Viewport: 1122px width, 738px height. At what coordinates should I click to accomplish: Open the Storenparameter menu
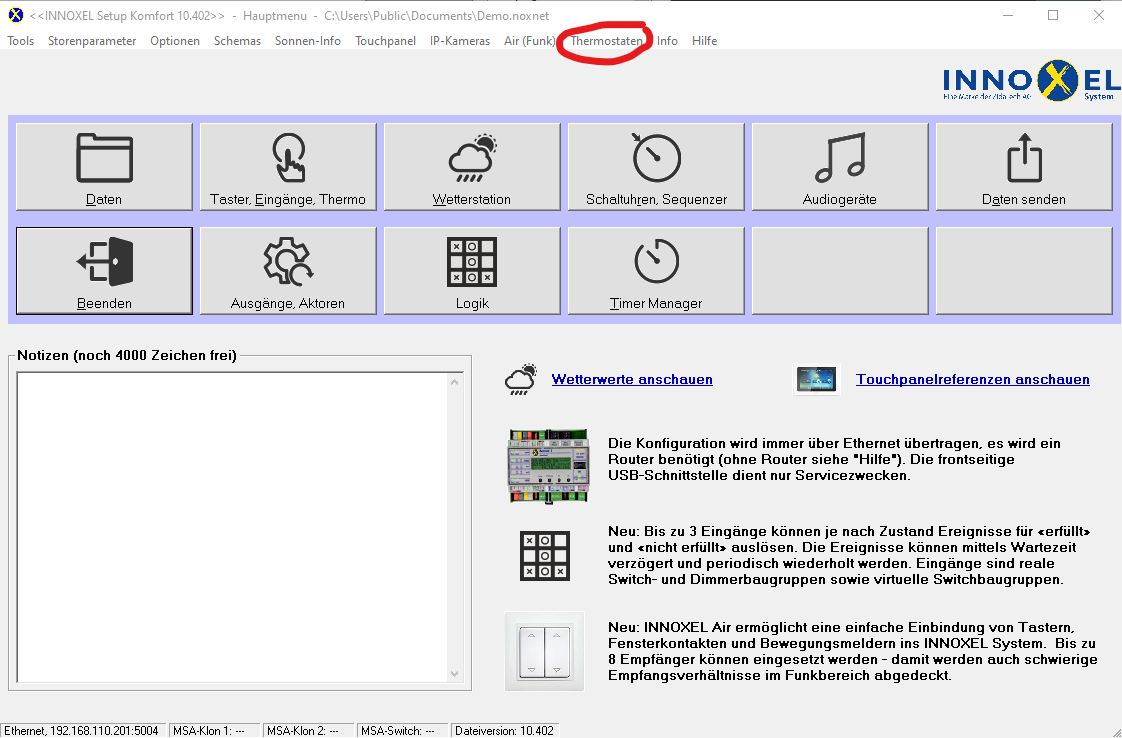pos(92,41)
